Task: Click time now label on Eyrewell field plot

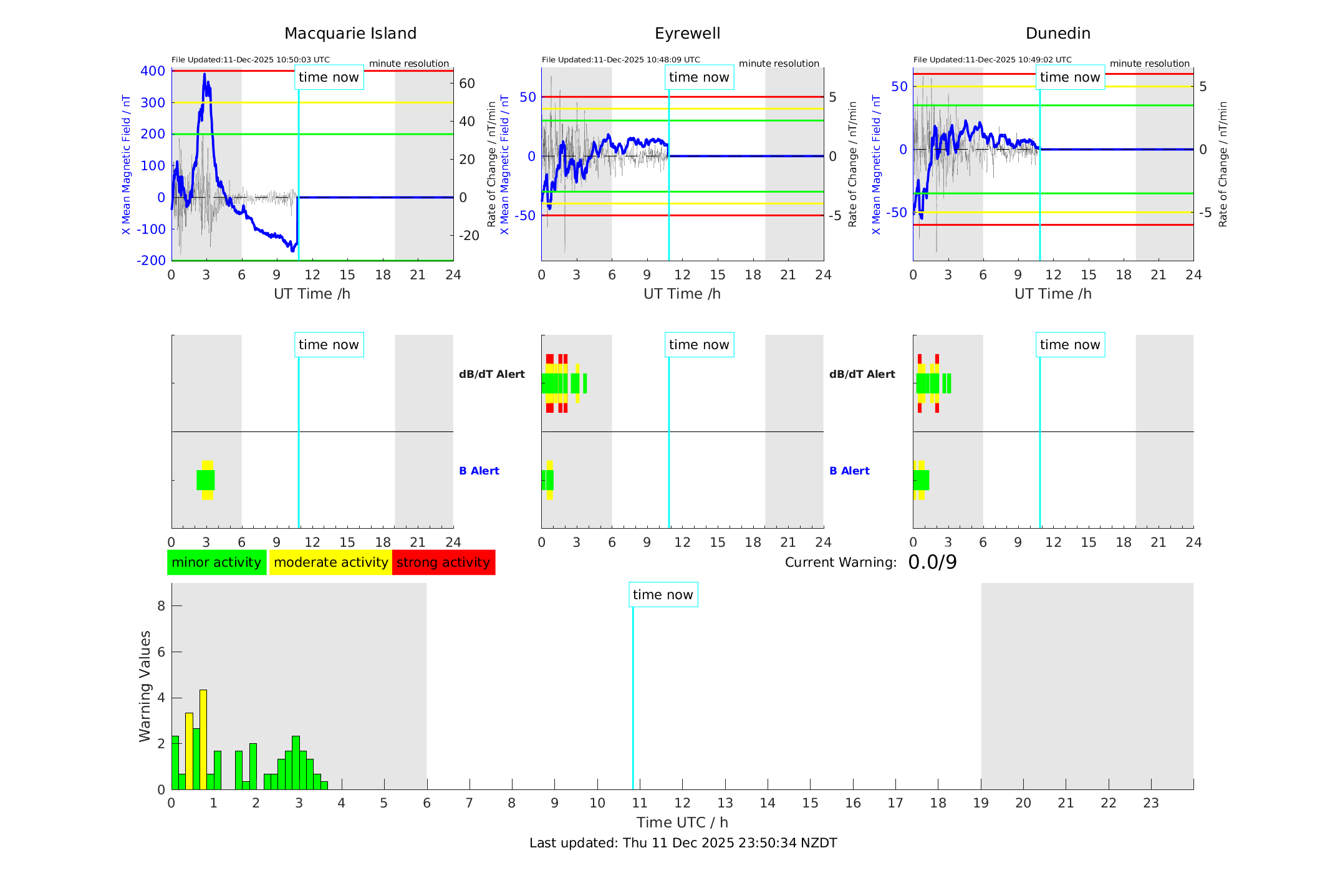Action: 699,77
